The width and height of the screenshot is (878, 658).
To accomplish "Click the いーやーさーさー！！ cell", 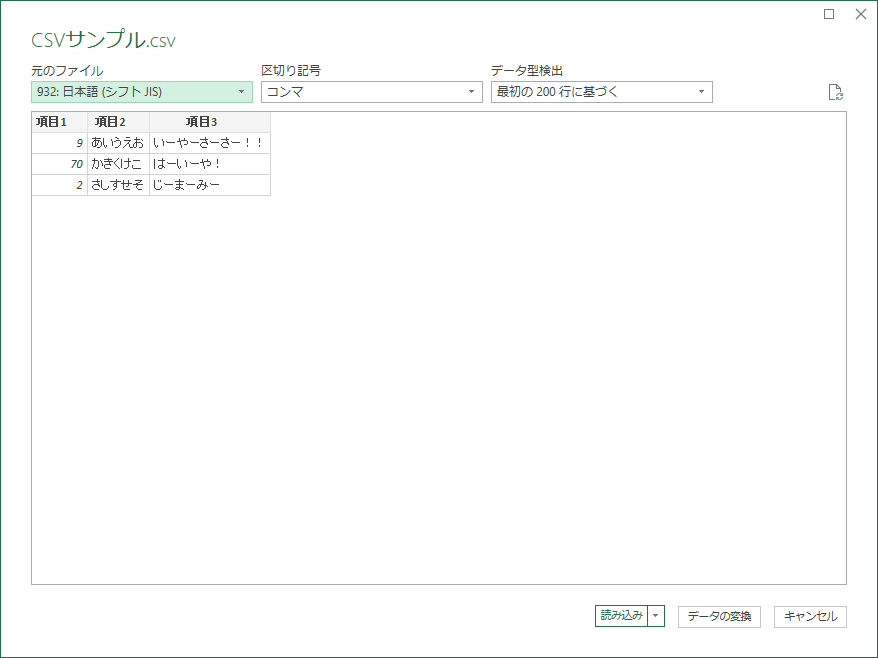I will coord(210,143).
